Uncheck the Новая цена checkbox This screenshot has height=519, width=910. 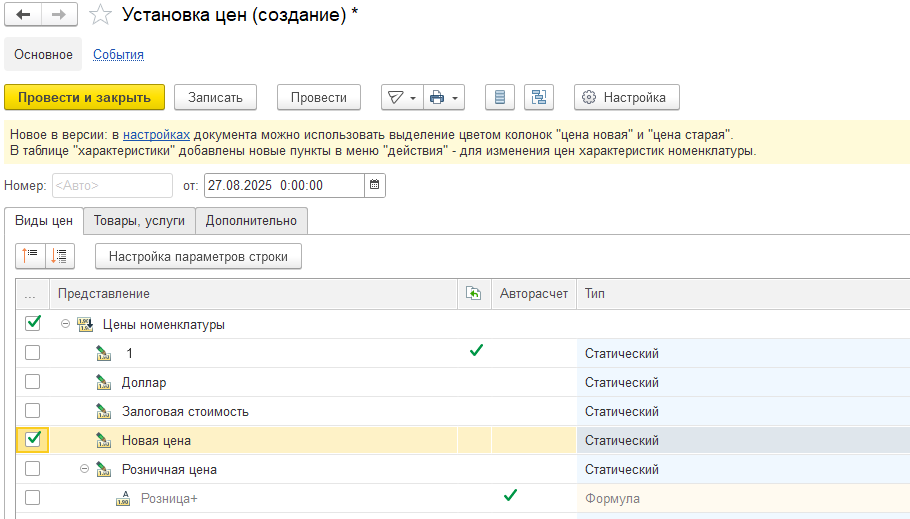click(x=33, y=440)
